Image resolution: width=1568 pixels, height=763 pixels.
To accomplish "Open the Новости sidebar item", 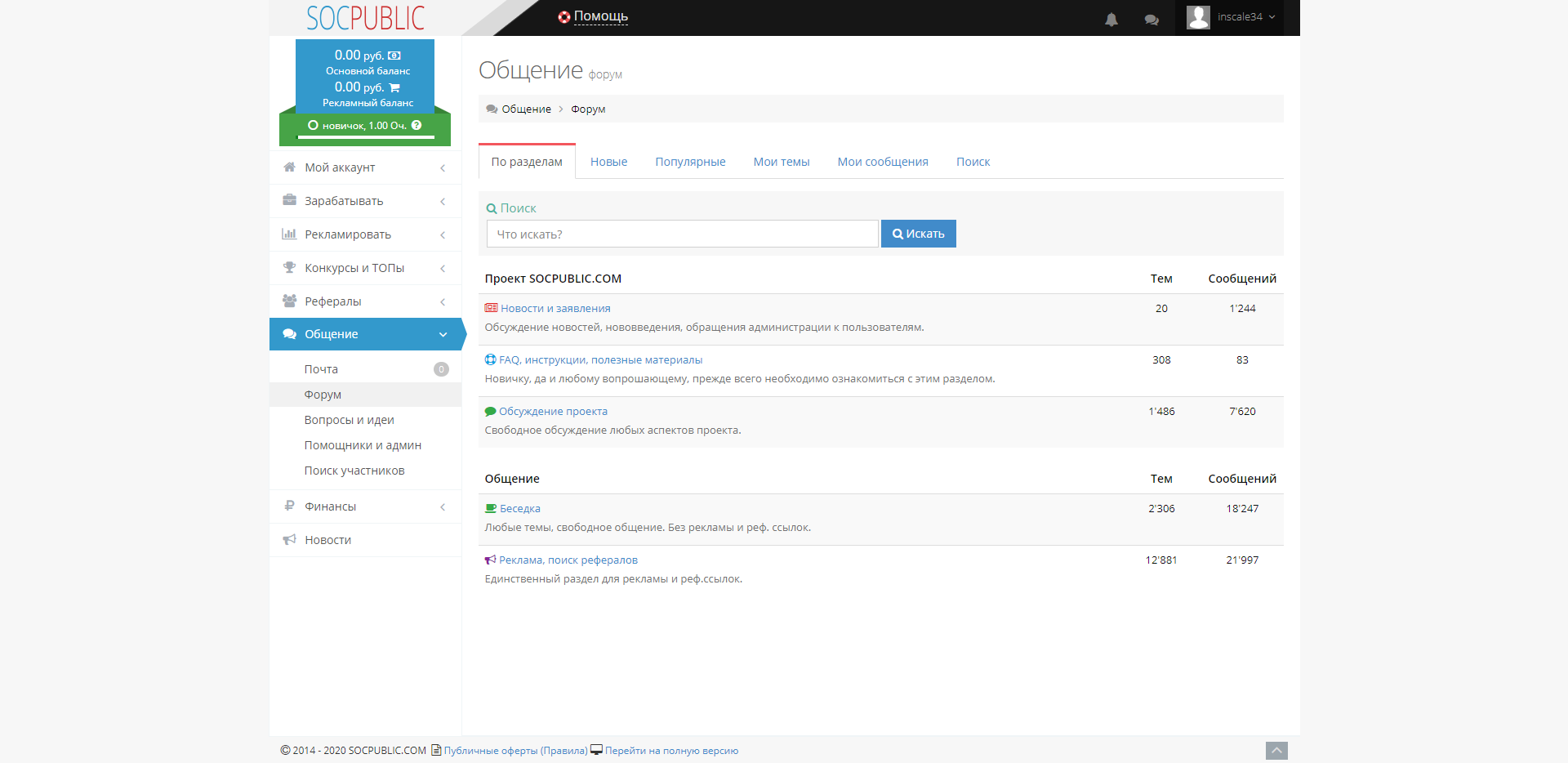I will coord(365,540).
